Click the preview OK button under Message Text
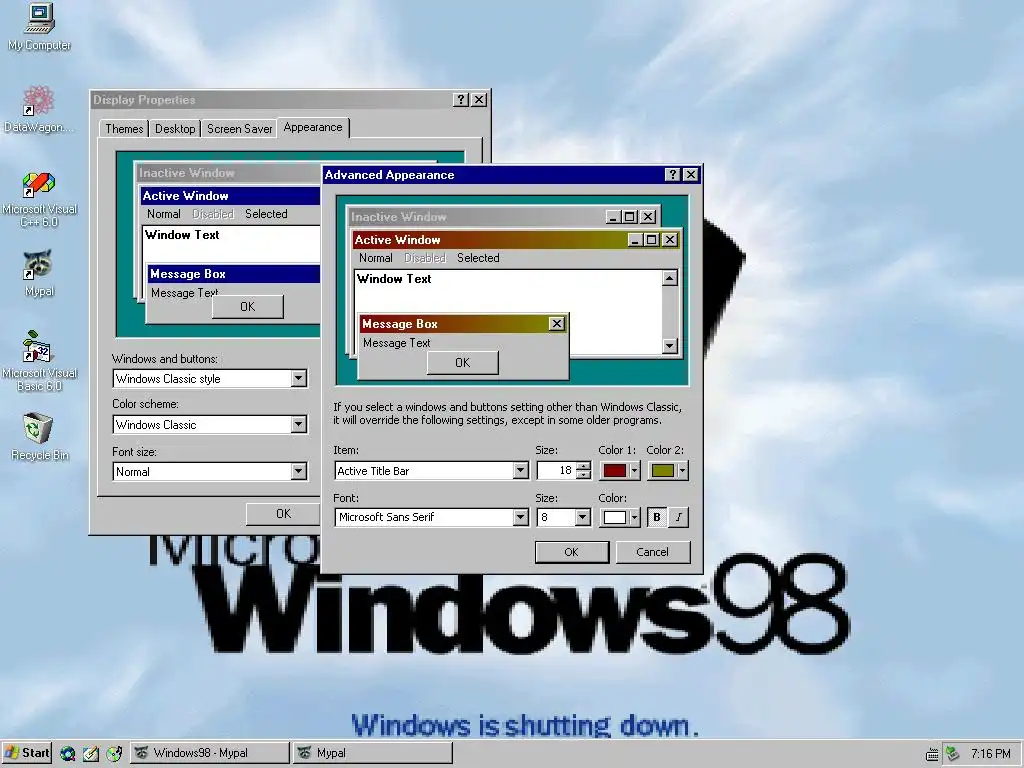This screenshot has height=768, width=1024. coord(462,362)
